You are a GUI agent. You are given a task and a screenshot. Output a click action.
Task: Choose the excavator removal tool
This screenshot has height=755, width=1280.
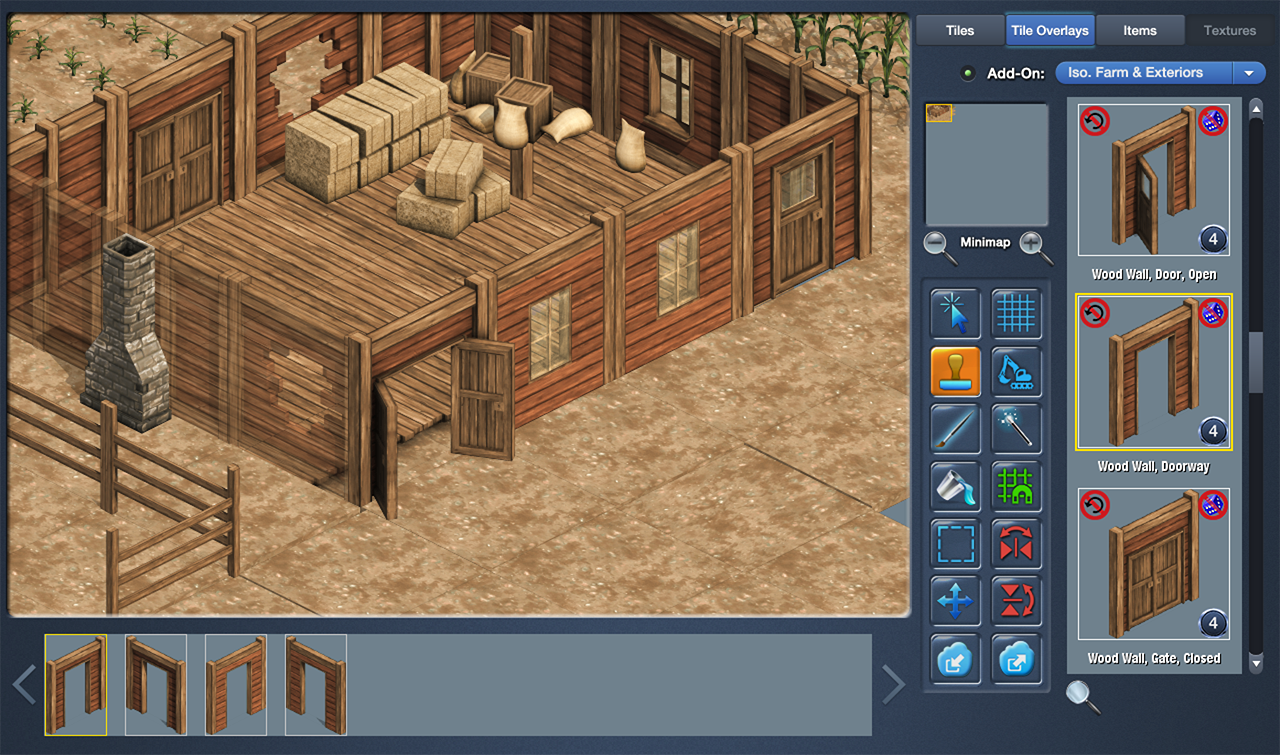(x=1016, y=372)
